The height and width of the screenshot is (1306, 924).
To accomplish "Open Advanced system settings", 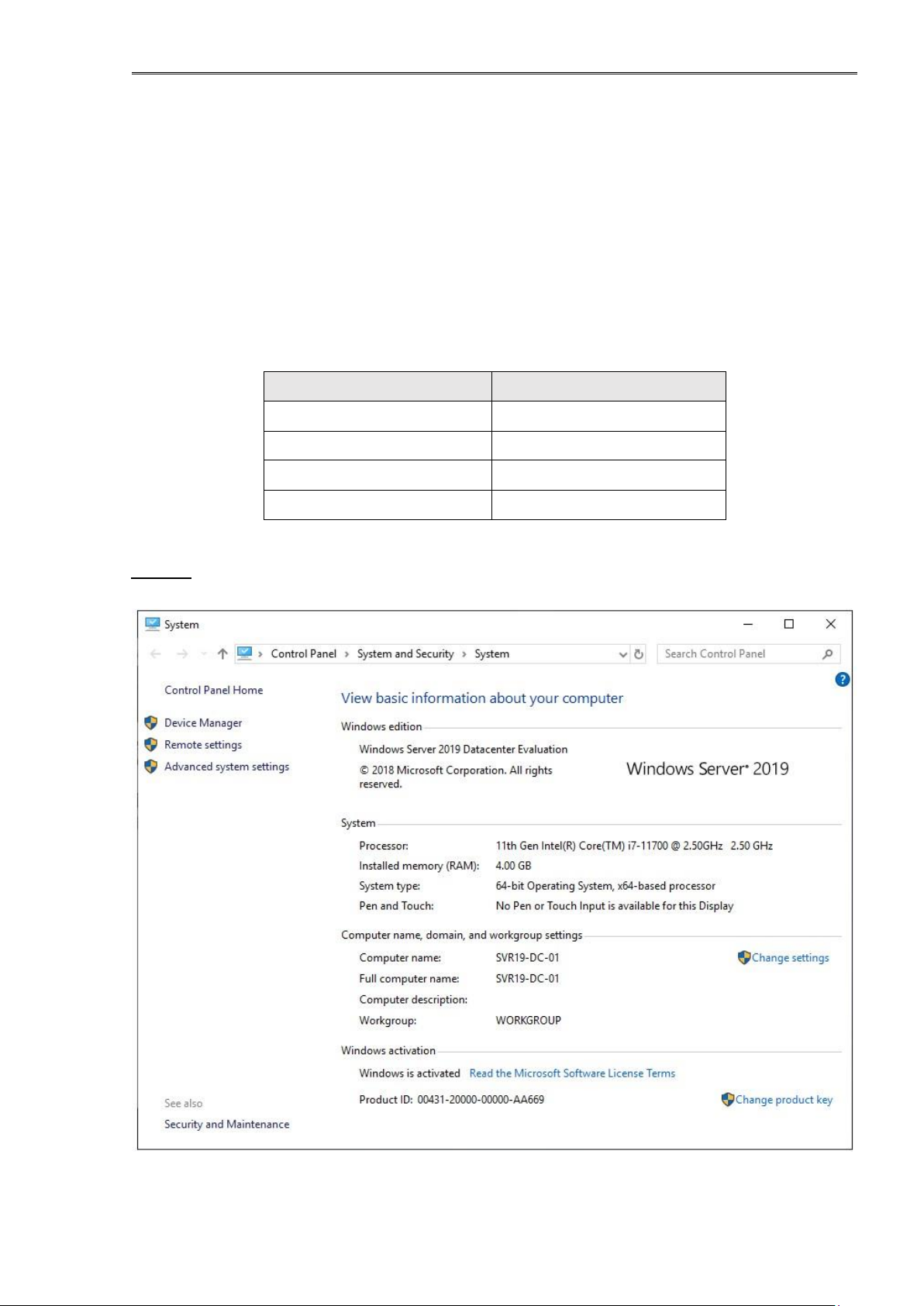I will pos(226,767).
